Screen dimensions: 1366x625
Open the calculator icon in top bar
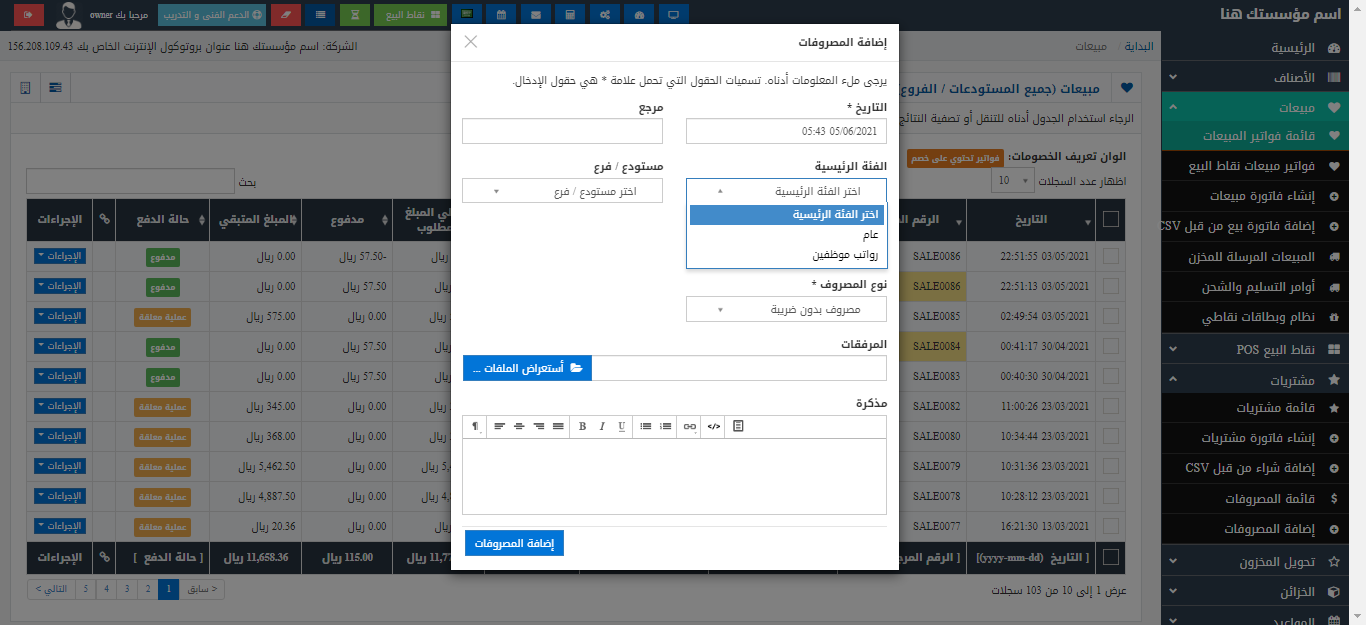570,15
